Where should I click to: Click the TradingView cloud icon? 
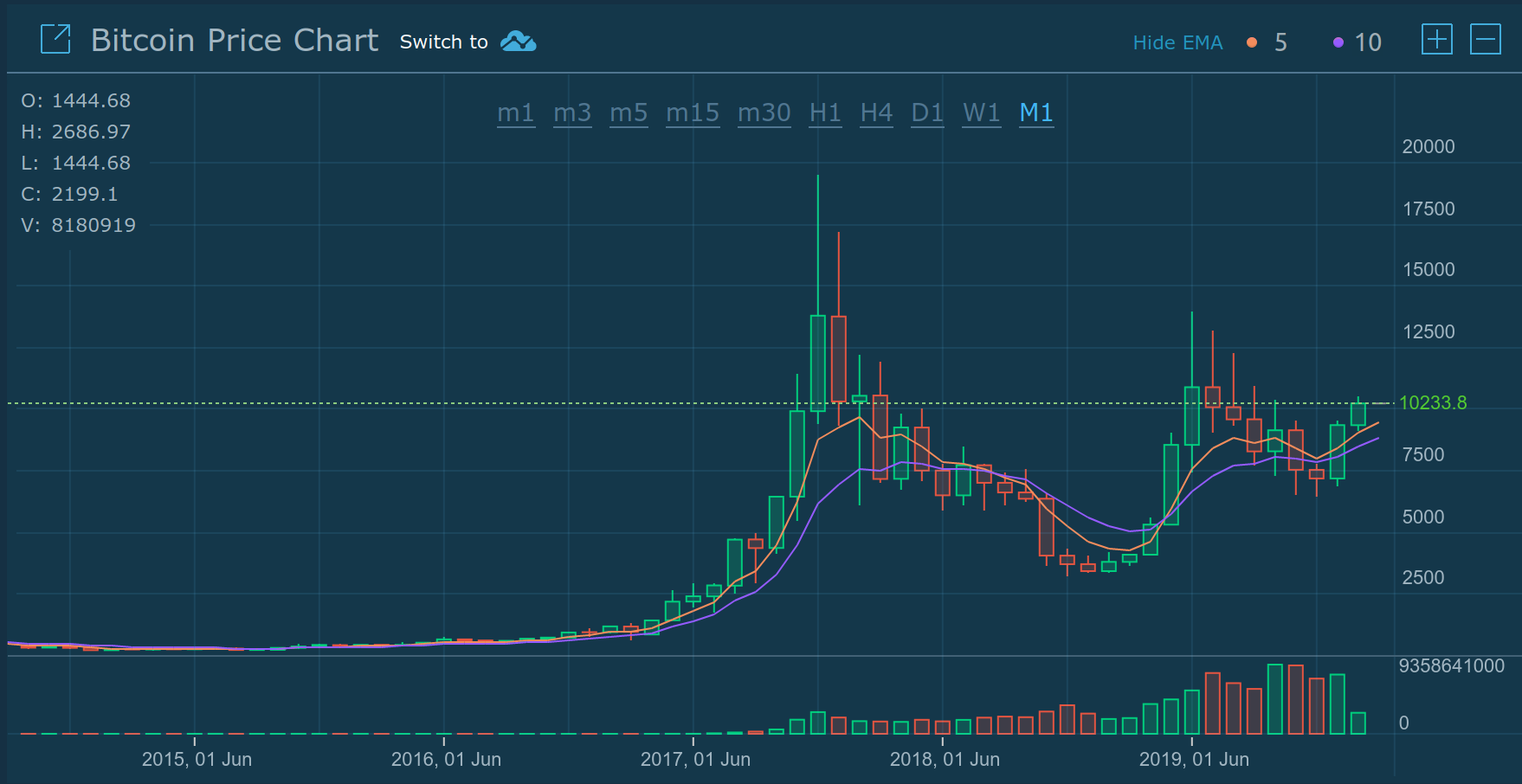coord(519,42)
